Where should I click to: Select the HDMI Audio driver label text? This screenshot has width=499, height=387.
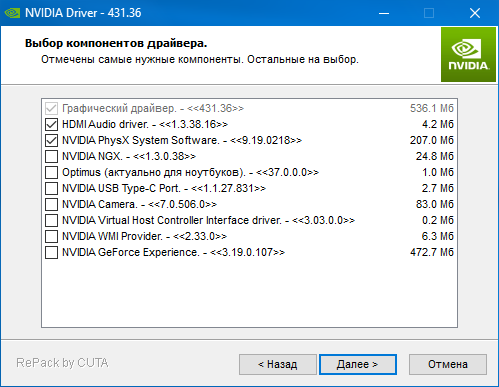point(145,124)
